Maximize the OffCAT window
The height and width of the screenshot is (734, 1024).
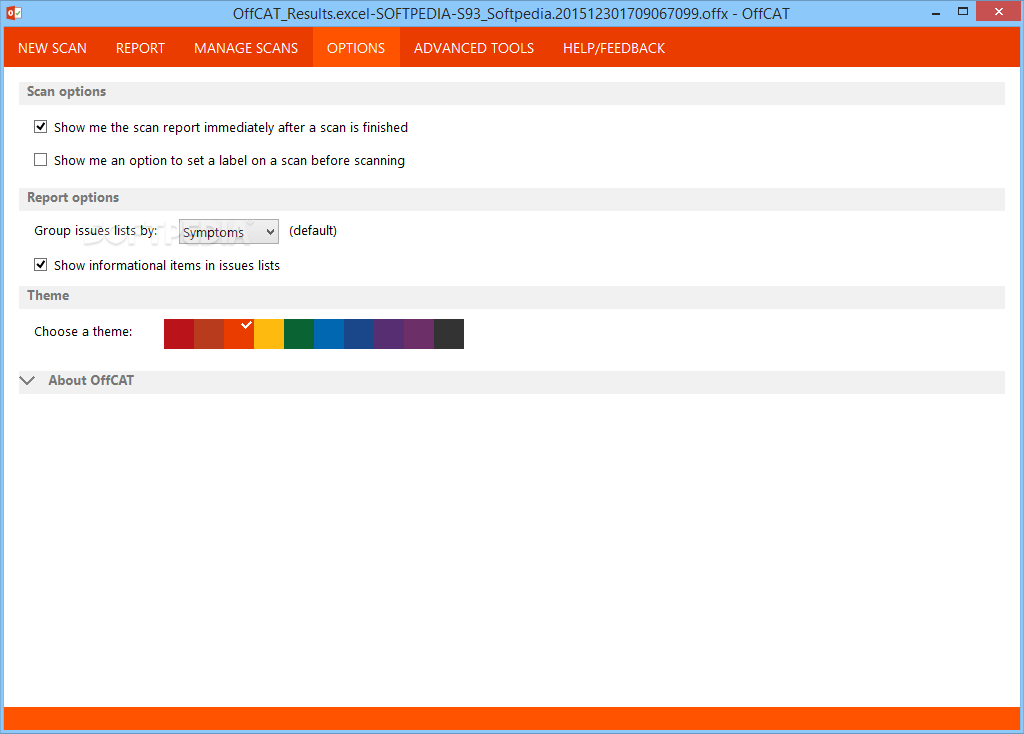pos(963,12)
